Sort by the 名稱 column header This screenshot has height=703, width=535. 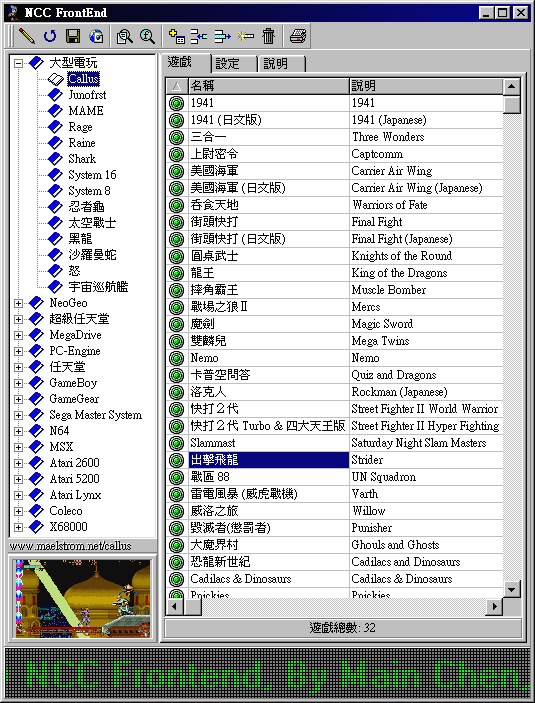pos(269,86)
